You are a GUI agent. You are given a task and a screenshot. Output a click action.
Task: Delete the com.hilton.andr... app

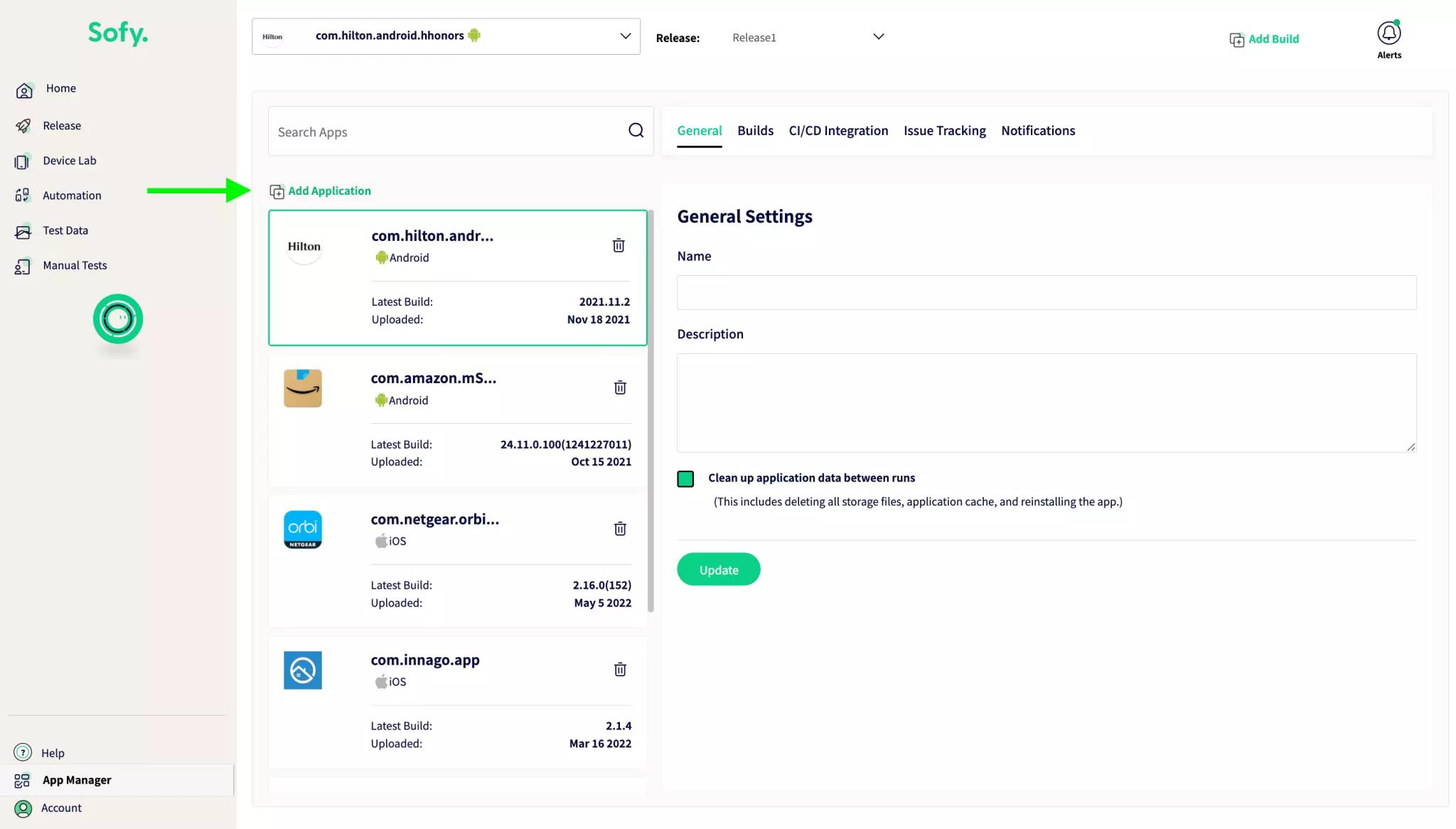coord(619,245)
